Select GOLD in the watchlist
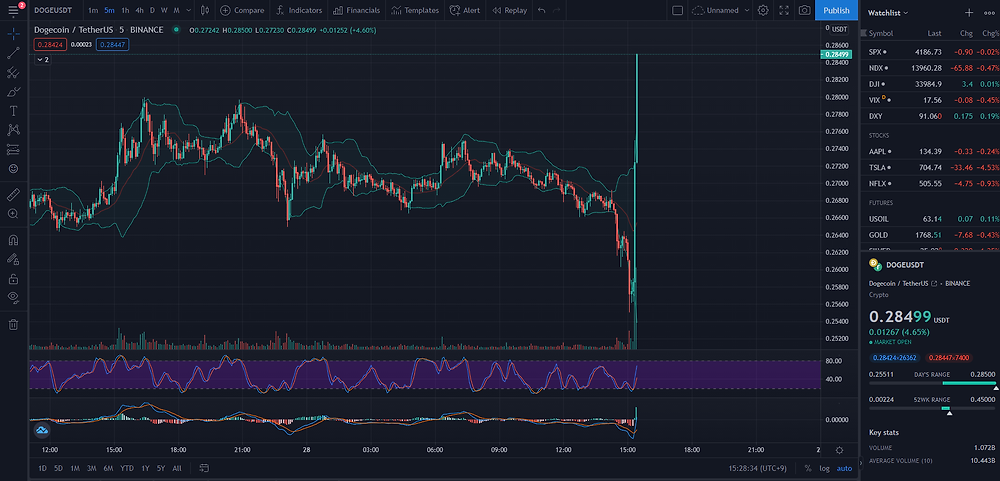The image size is (1000, 481). click(x=930, y=235)
